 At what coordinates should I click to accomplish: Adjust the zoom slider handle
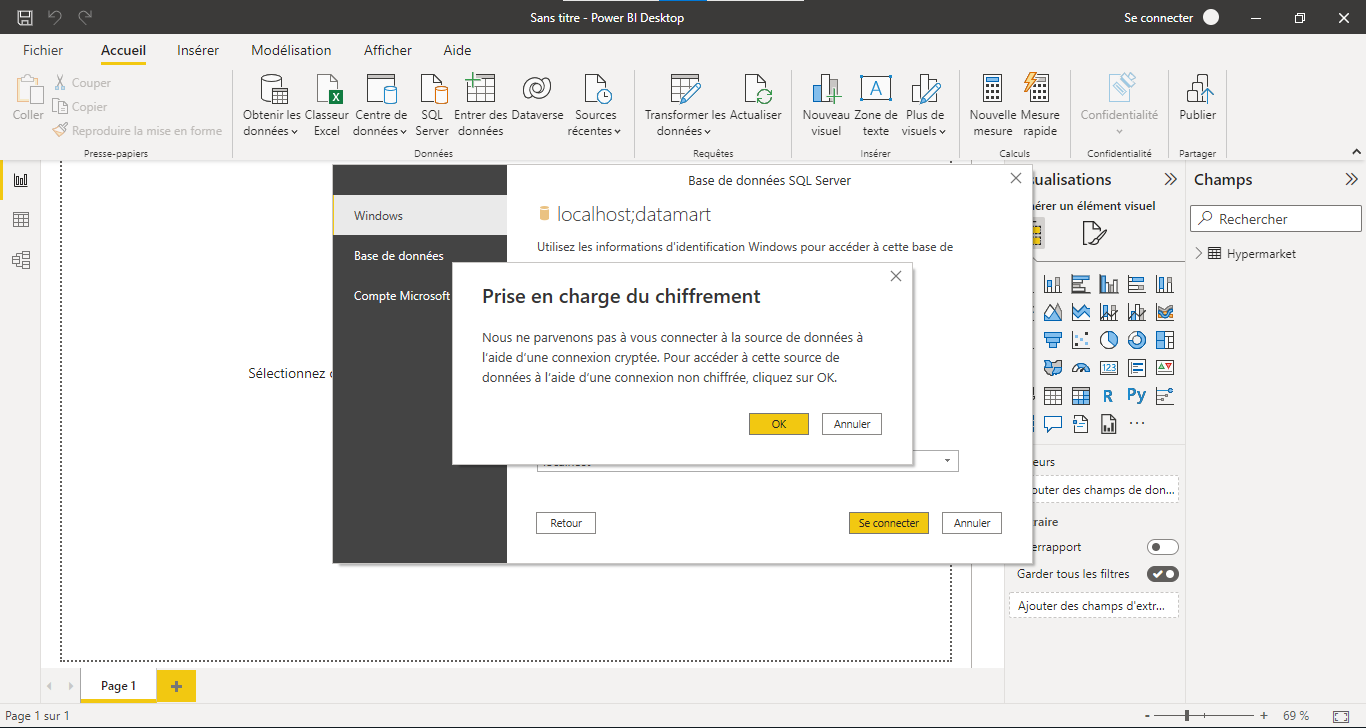tap(1187, 716)
